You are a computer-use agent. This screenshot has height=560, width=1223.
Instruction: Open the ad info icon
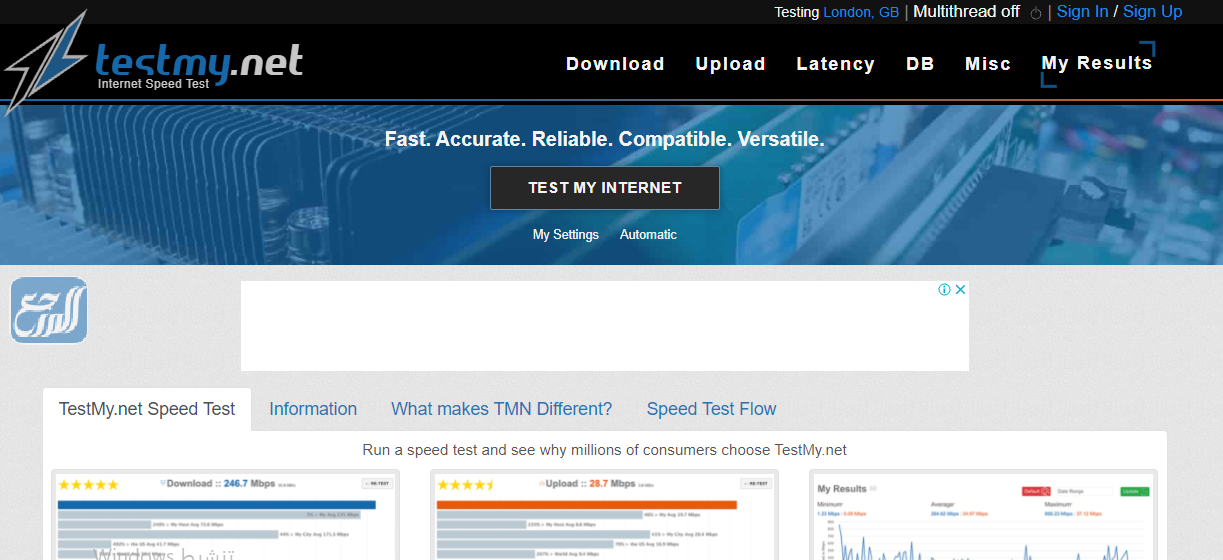tap(944, 290)
